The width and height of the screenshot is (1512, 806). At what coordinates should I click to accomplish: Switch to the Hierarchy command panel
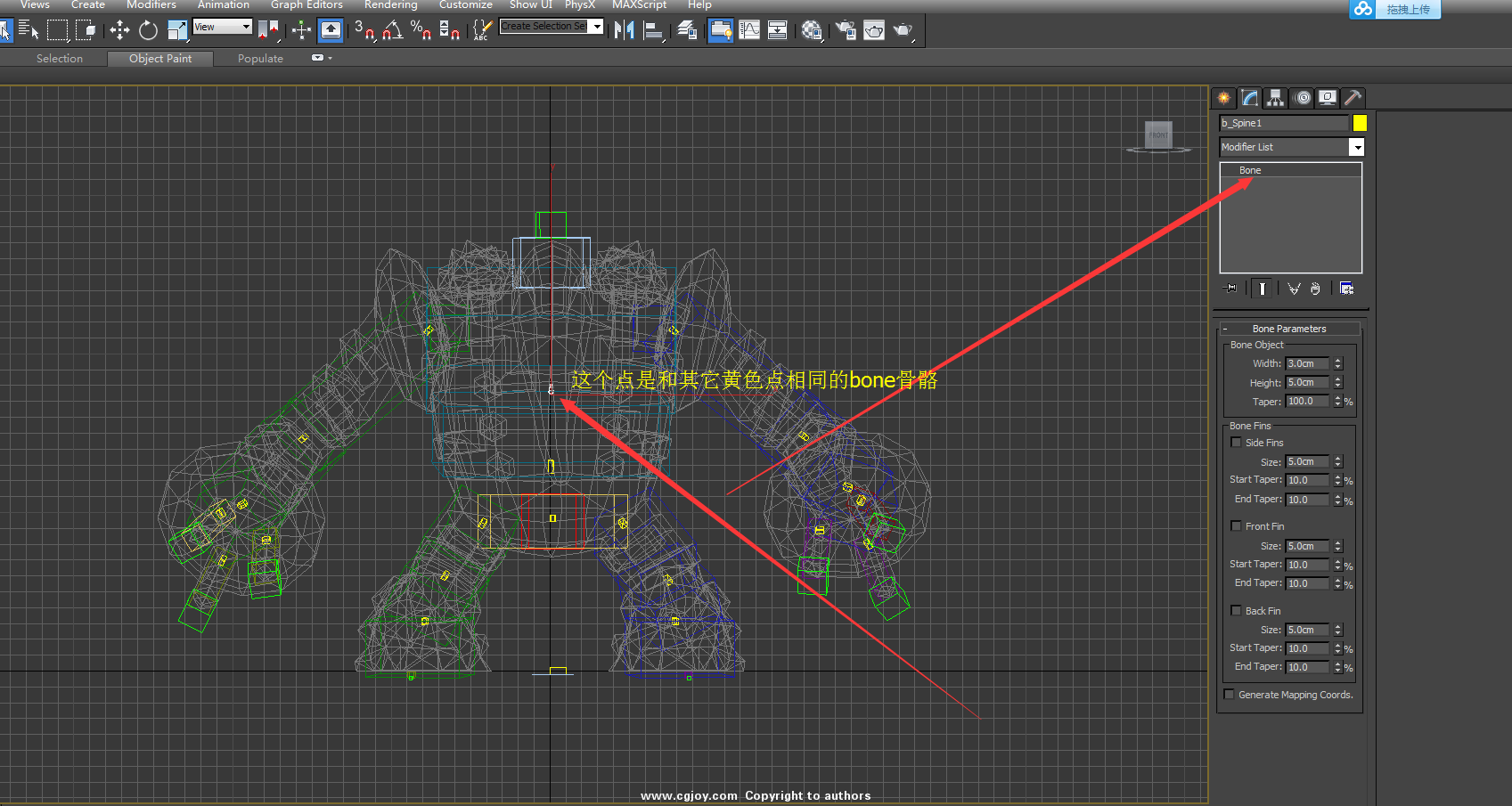point(1276,98)
